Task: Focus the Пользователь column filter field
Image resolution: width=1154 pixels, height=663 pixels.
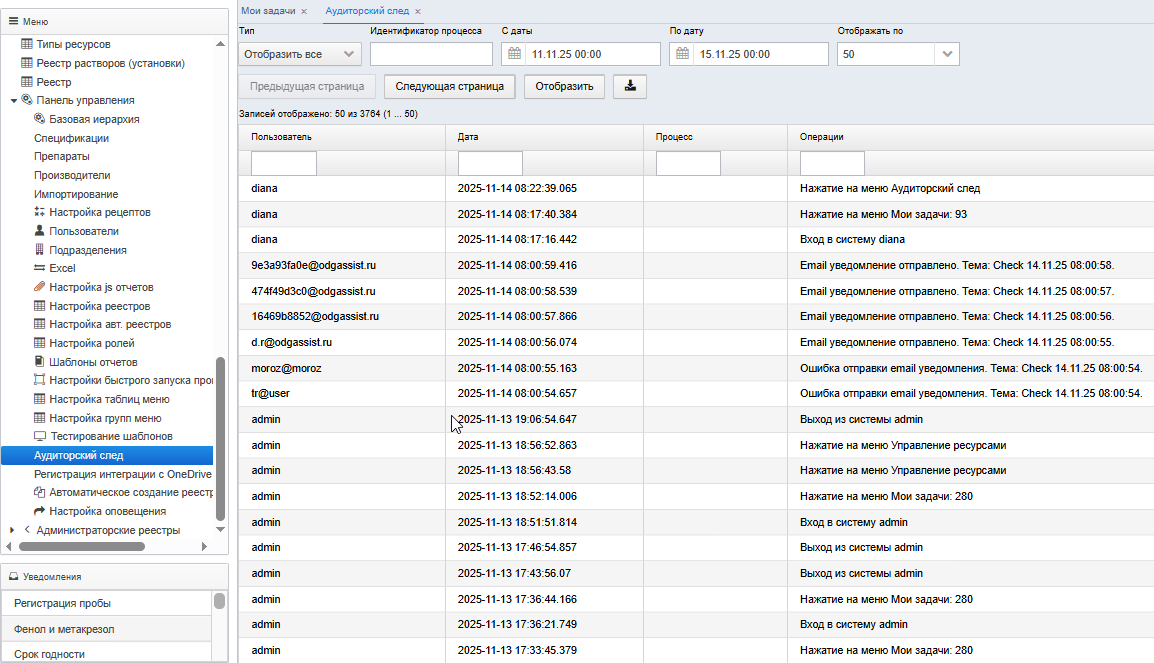Action: (x=284, y=163)
